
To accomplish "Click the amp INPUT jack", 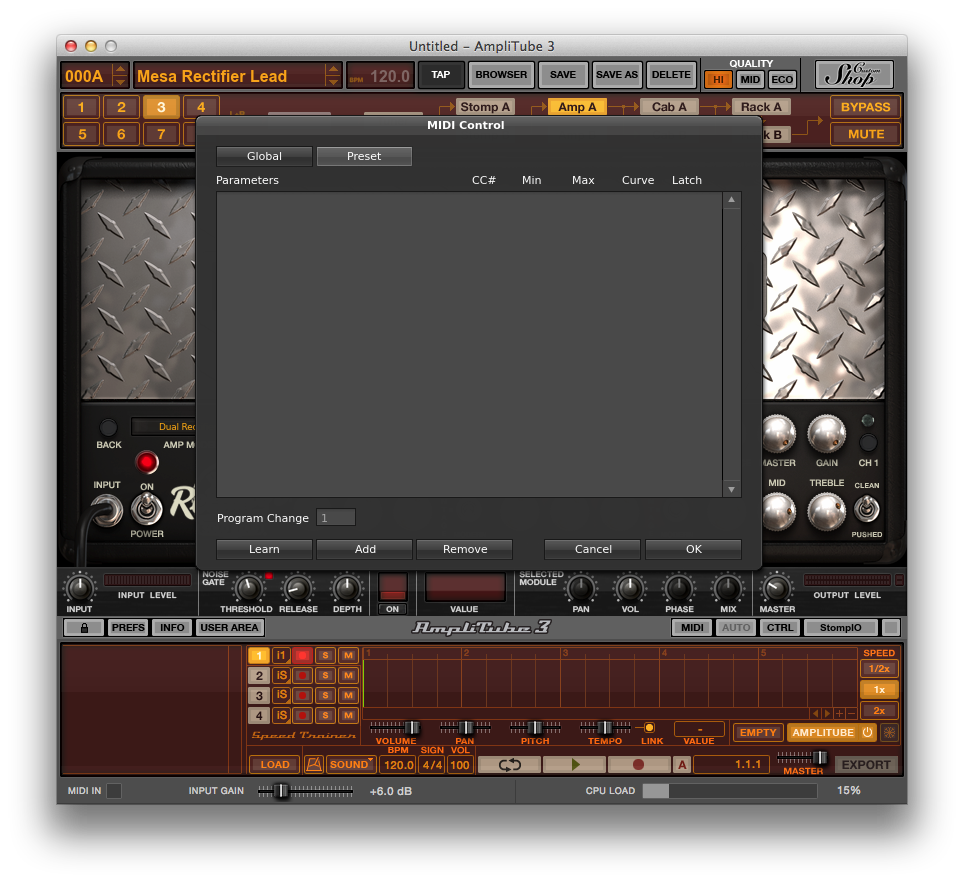I will click(108, 510).
